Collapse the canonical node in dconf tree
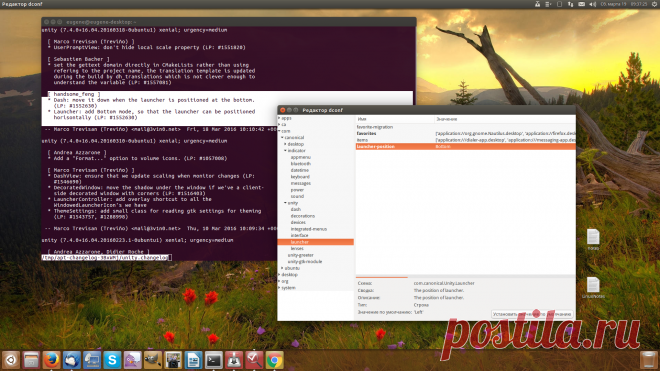This screenshot has width=660, height=371. pos(282,137)
